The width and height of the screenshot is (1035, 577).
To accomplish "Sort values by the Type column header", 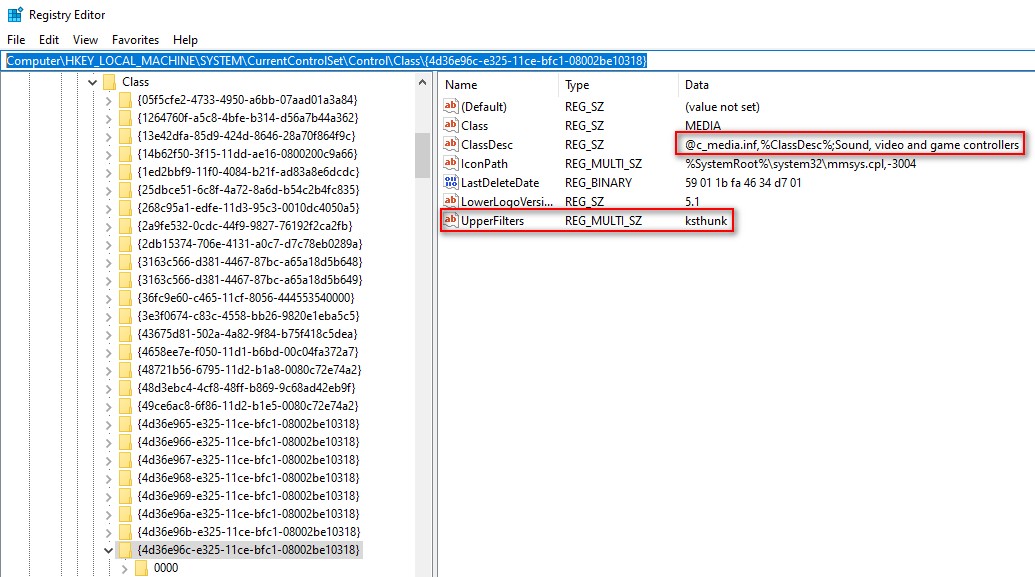I will (577, 85).
